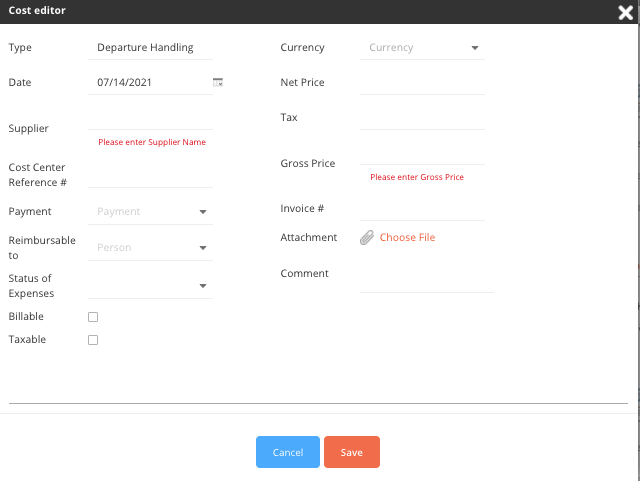Enable the Billable checkbox

click(x=93, y=317)
